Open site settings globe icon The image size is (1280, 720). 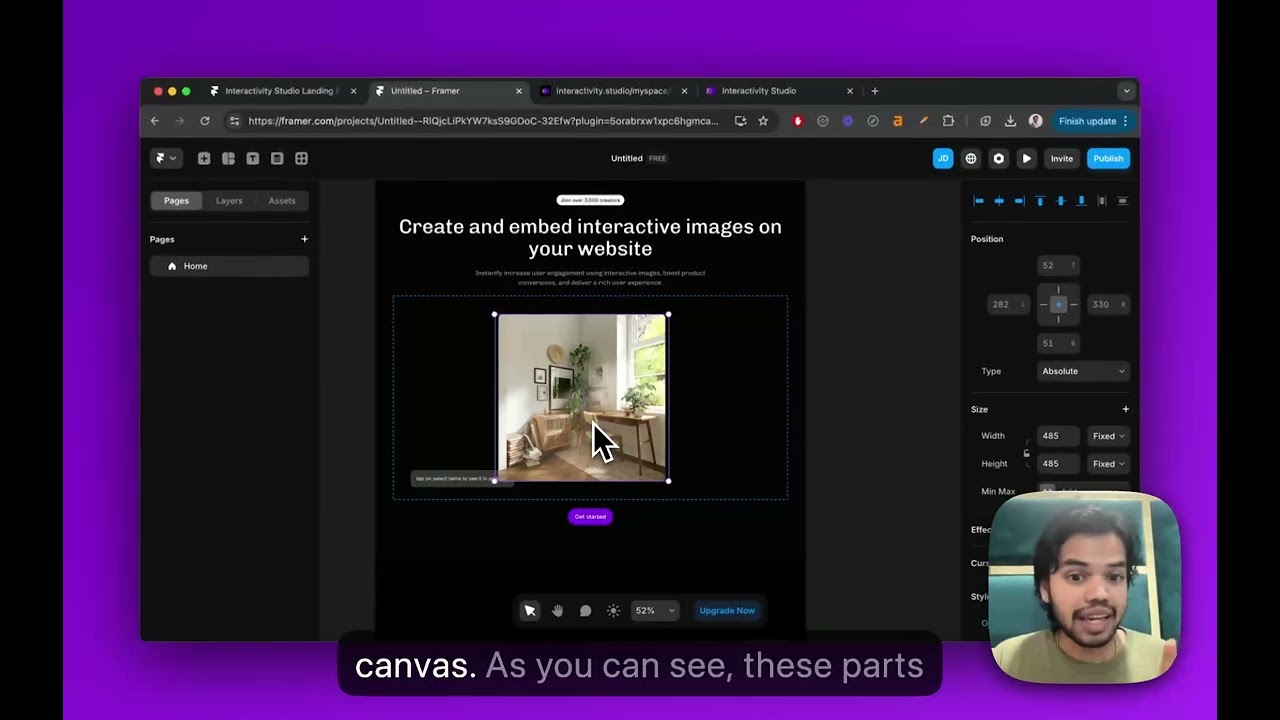tap(971, 158)
